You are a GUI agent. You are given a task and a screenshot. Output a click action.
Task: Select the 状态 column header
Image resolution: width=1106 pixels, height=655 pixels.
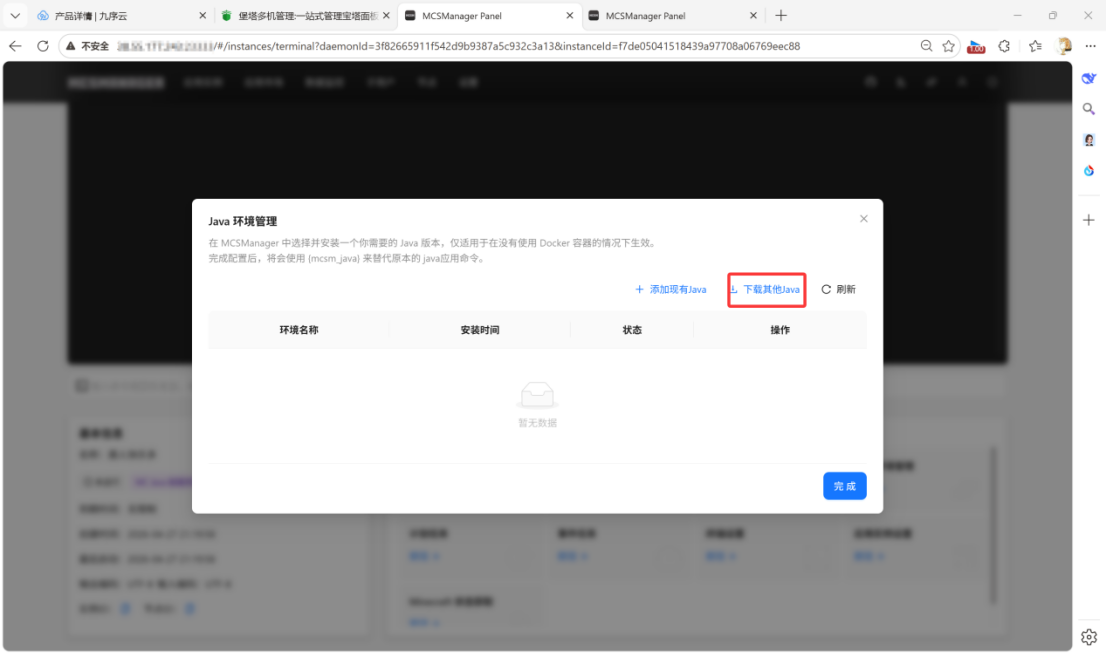pyautogui.click(x=632, y=330)
